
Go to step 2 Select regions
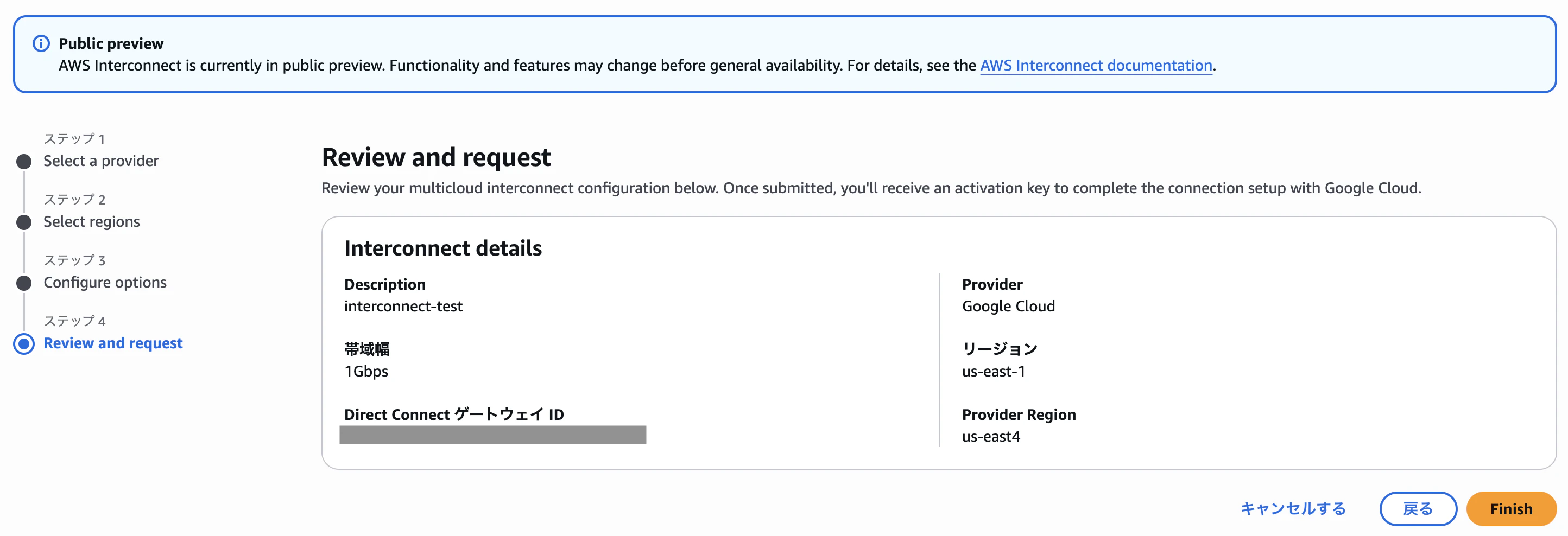pos(91,221)
